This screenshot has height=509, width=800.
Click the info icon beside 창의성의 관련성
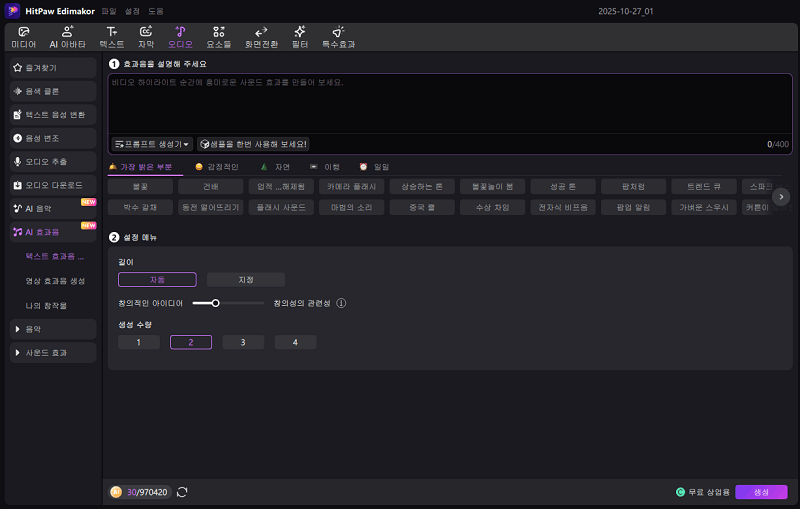tap(341, 303)
